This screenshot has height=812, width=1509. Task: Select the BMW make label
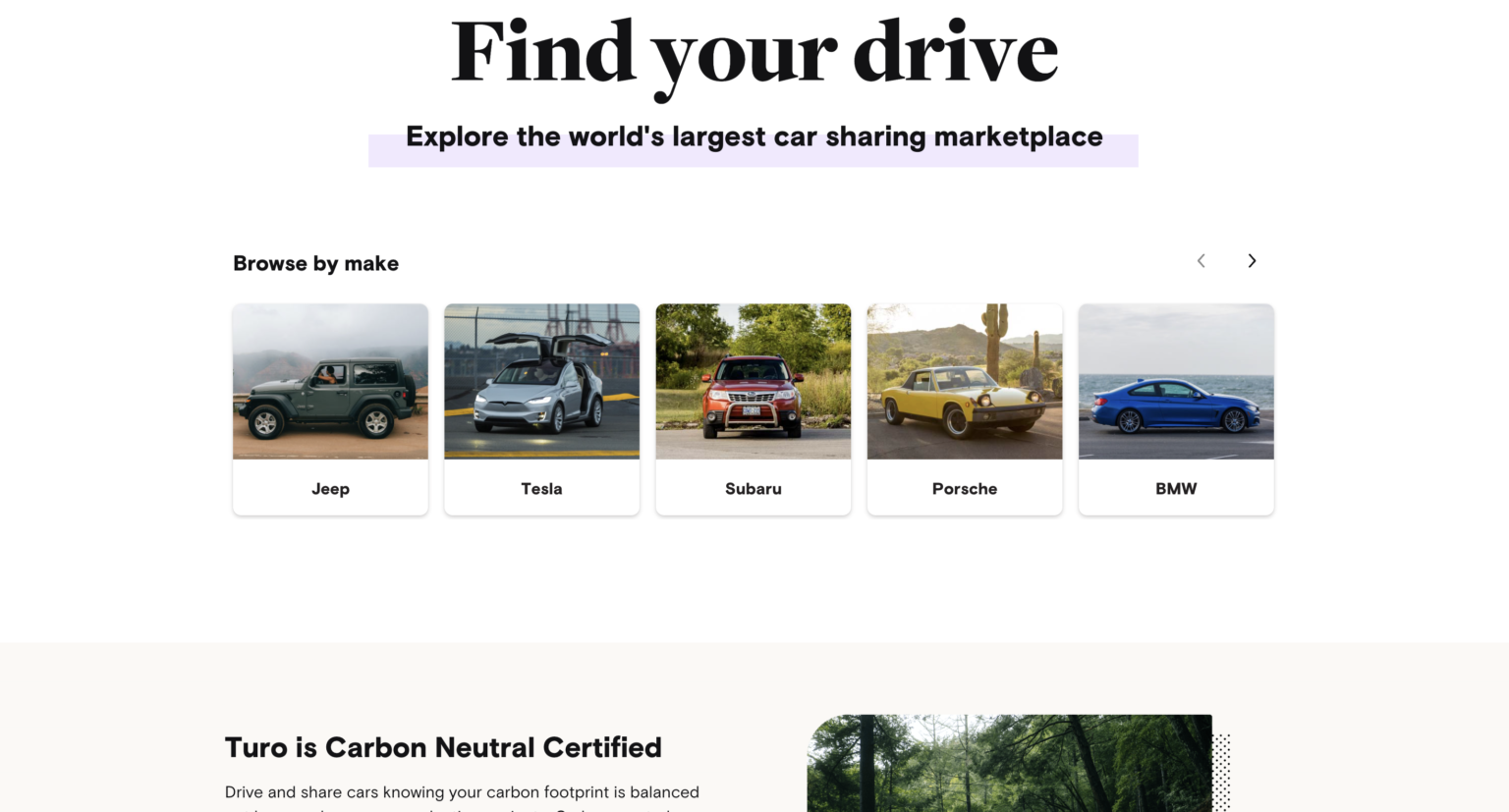[x=1176, y=489]
